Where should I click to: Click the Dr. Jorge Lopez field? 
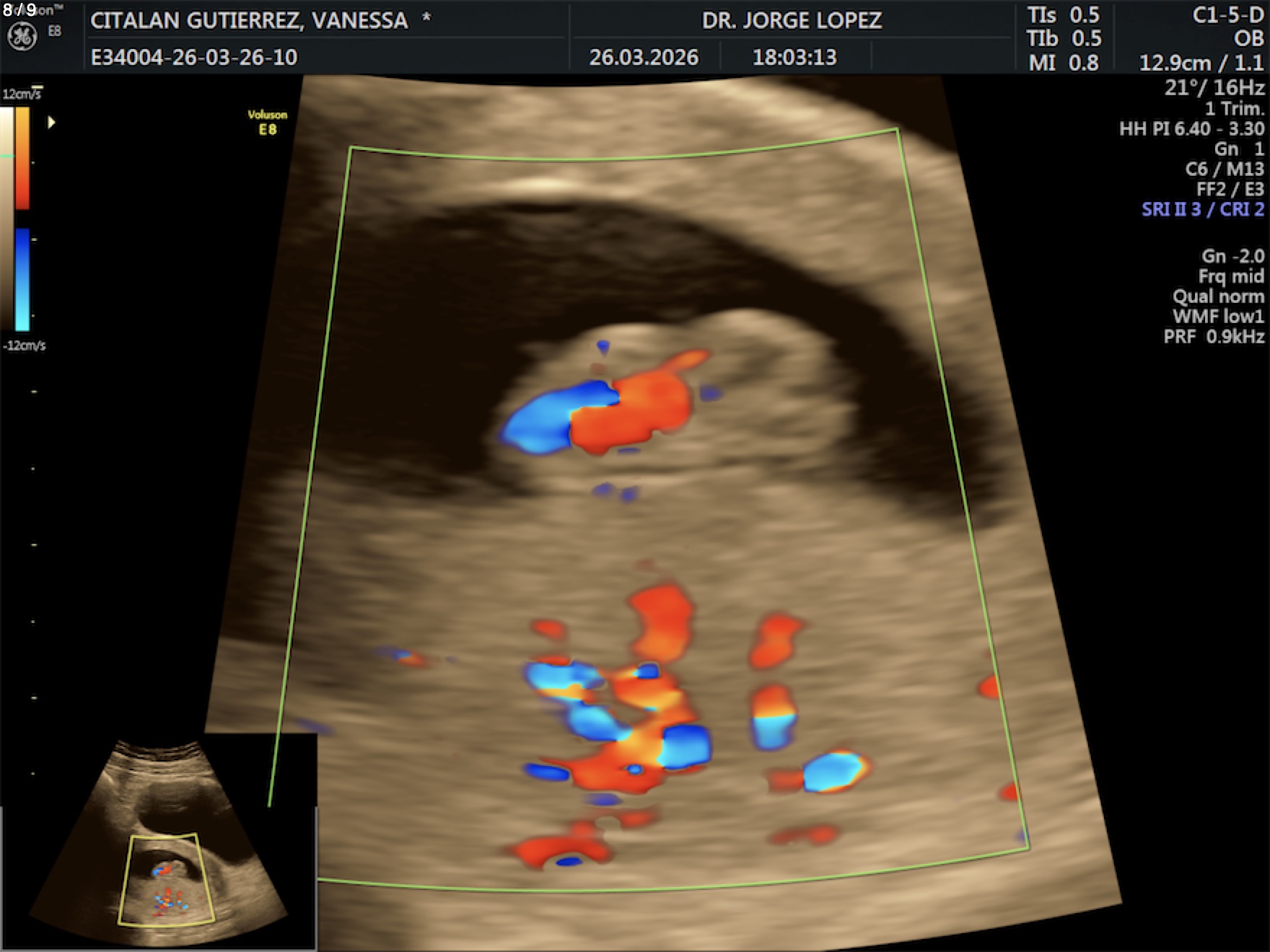(792, 20)
